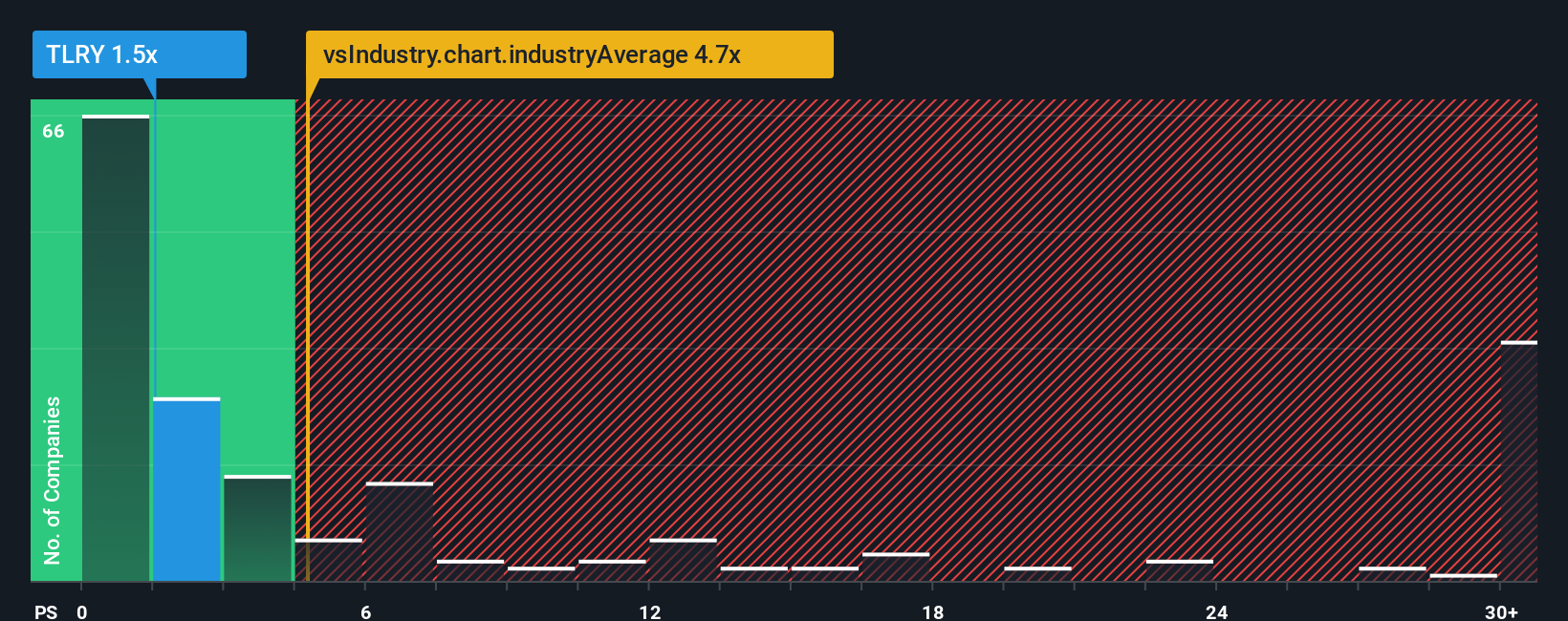Select the tallest dark green bar at 0
Screen dimensions: 1568x621
pyautogui.click(x=116, y=349)
